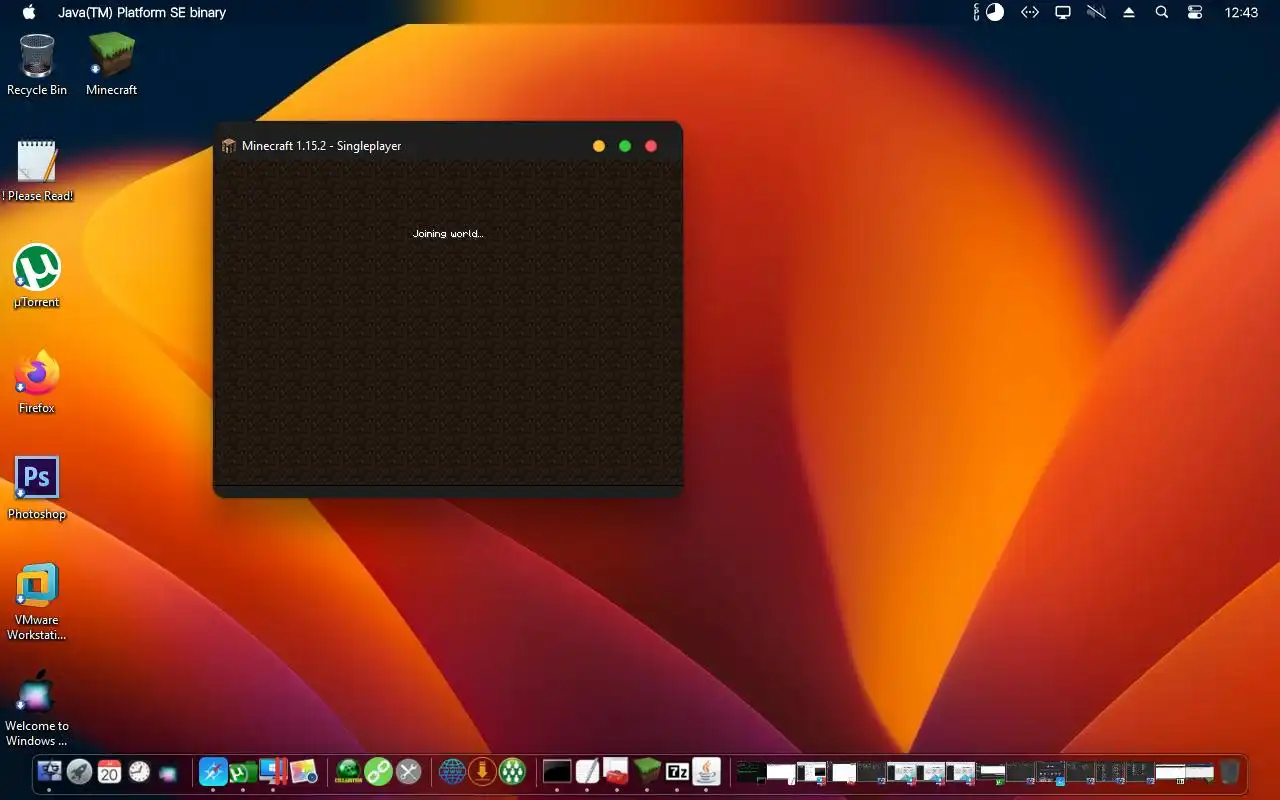Open the '! Please Read!' notepad file

click(x=37, y=170)
